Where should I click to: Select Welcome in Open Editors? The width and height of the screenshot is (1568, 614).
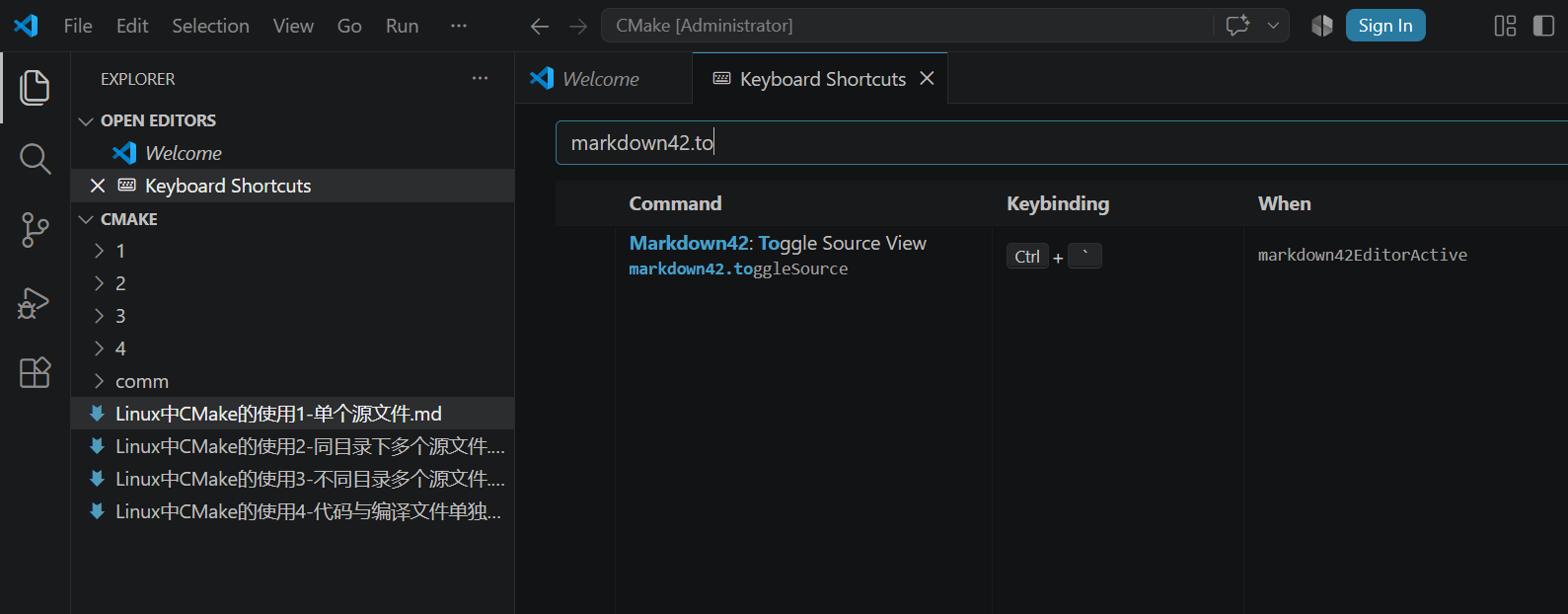pos(292,153)
